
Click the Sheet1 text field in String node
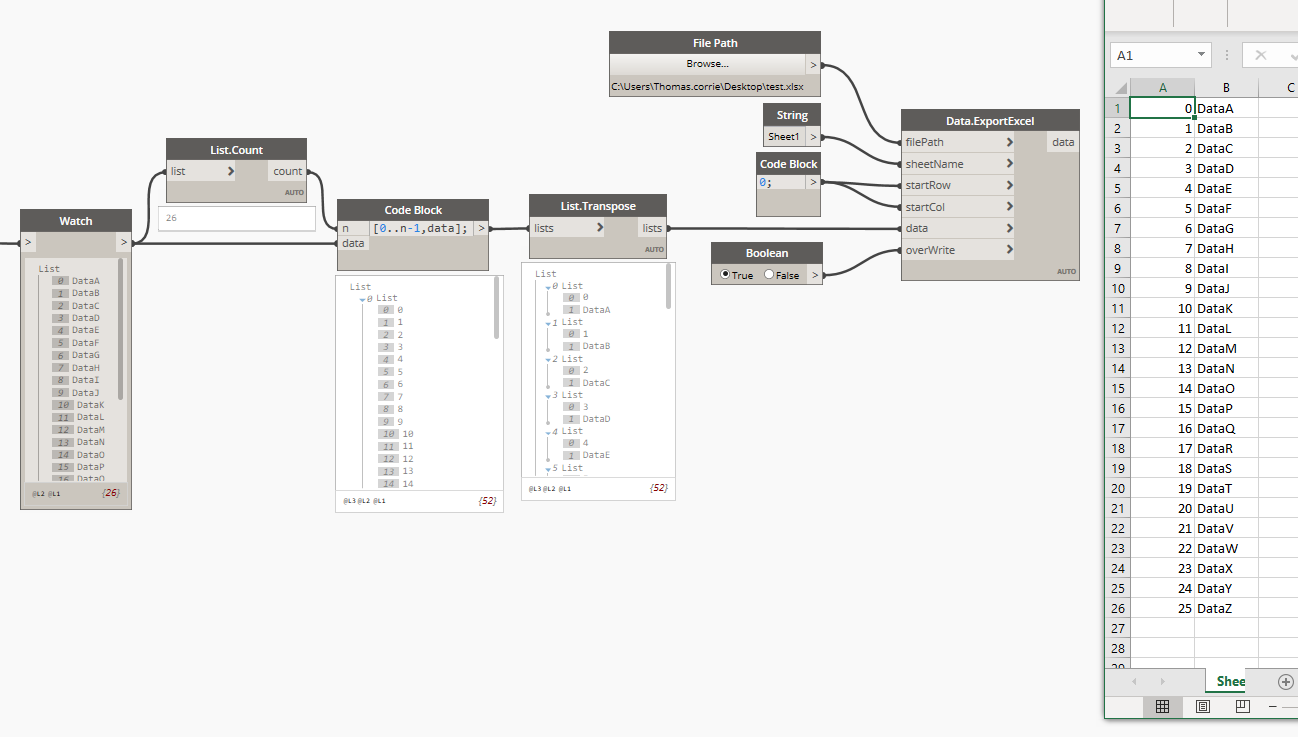pos(785,137)
